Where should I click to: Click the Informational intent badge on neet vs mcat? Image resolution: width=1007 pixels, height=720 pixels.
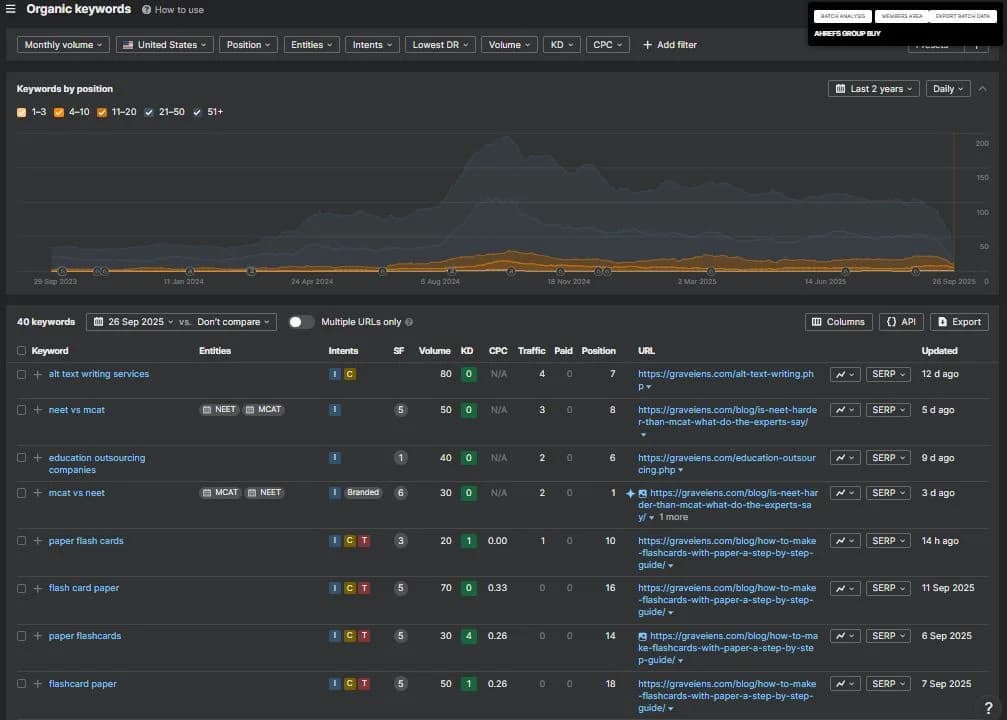(335, 410)
